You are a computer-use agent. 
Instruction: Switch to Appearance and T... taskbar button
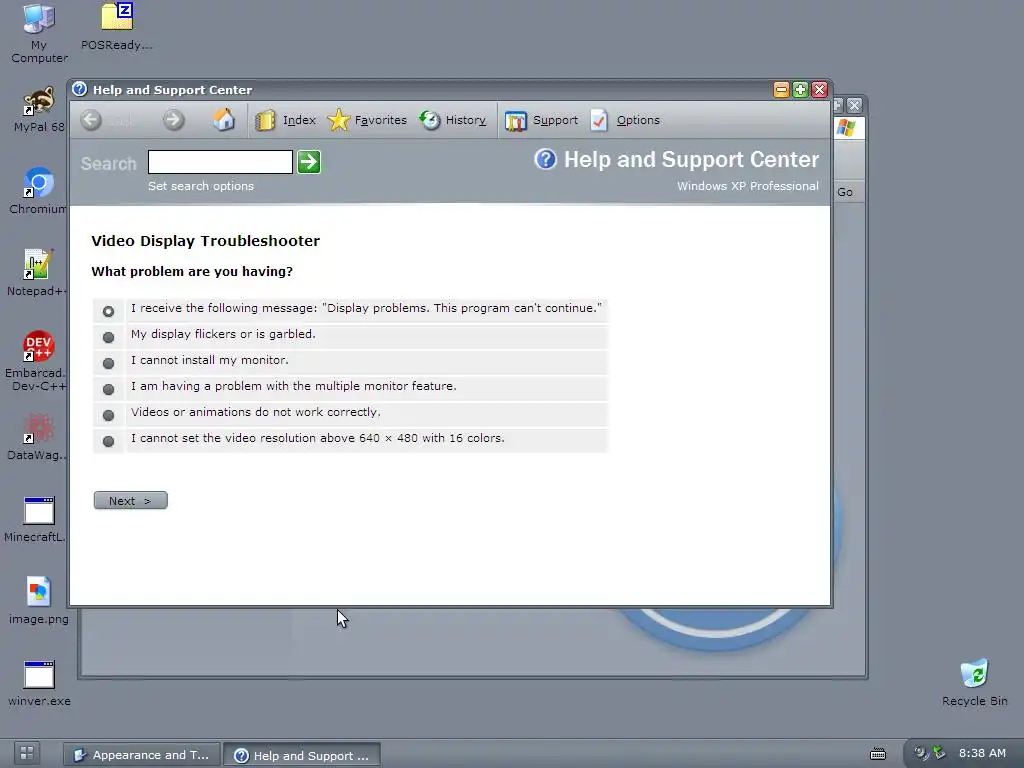click(x=142, y=755)
